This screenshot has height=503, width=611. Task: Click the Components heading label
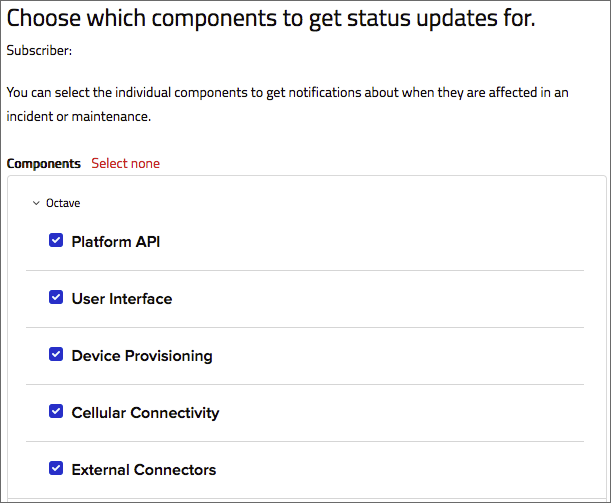pyautogui.click(x=44, y=163)
